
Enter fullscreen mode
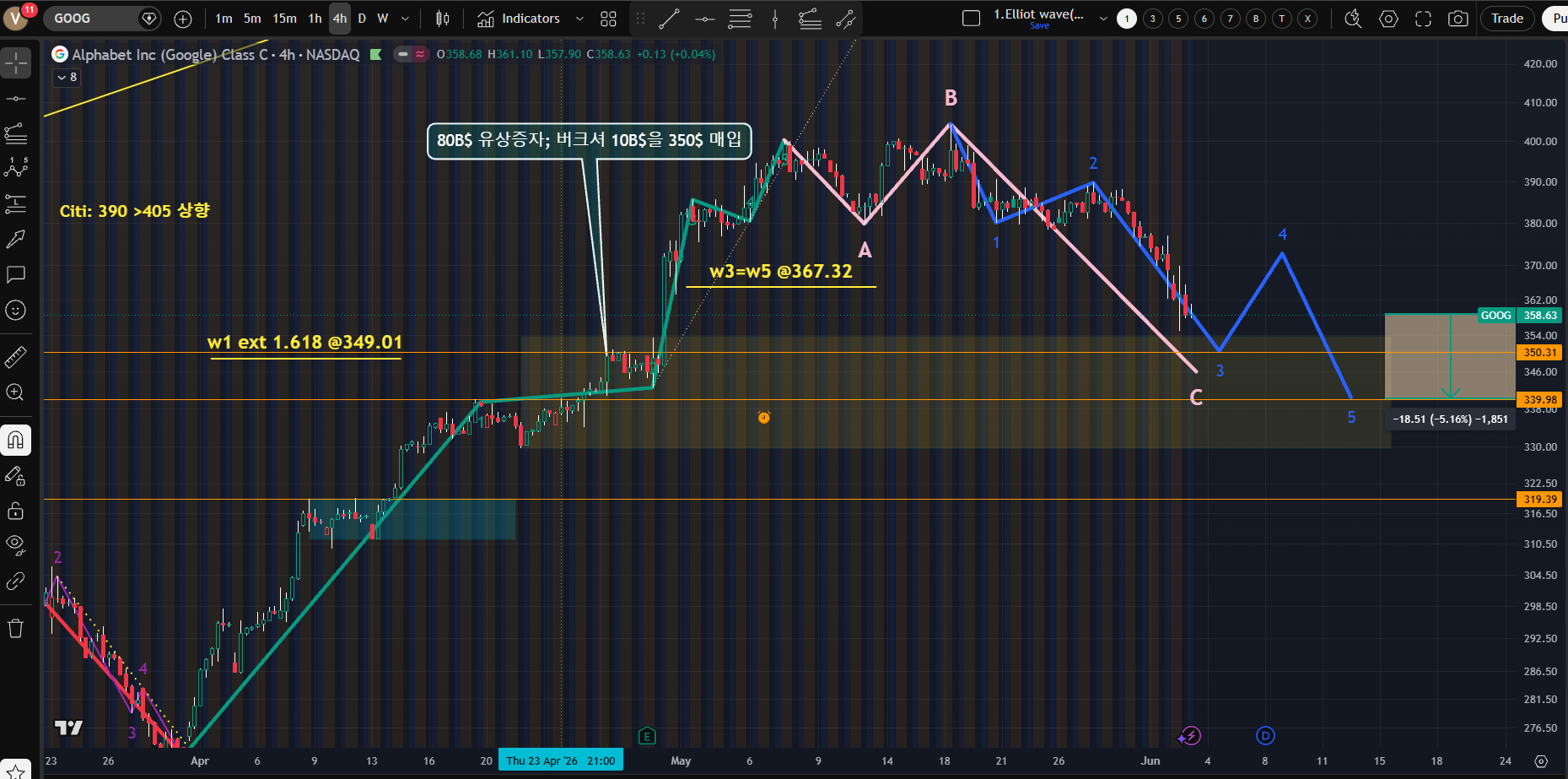point(1423,19)
